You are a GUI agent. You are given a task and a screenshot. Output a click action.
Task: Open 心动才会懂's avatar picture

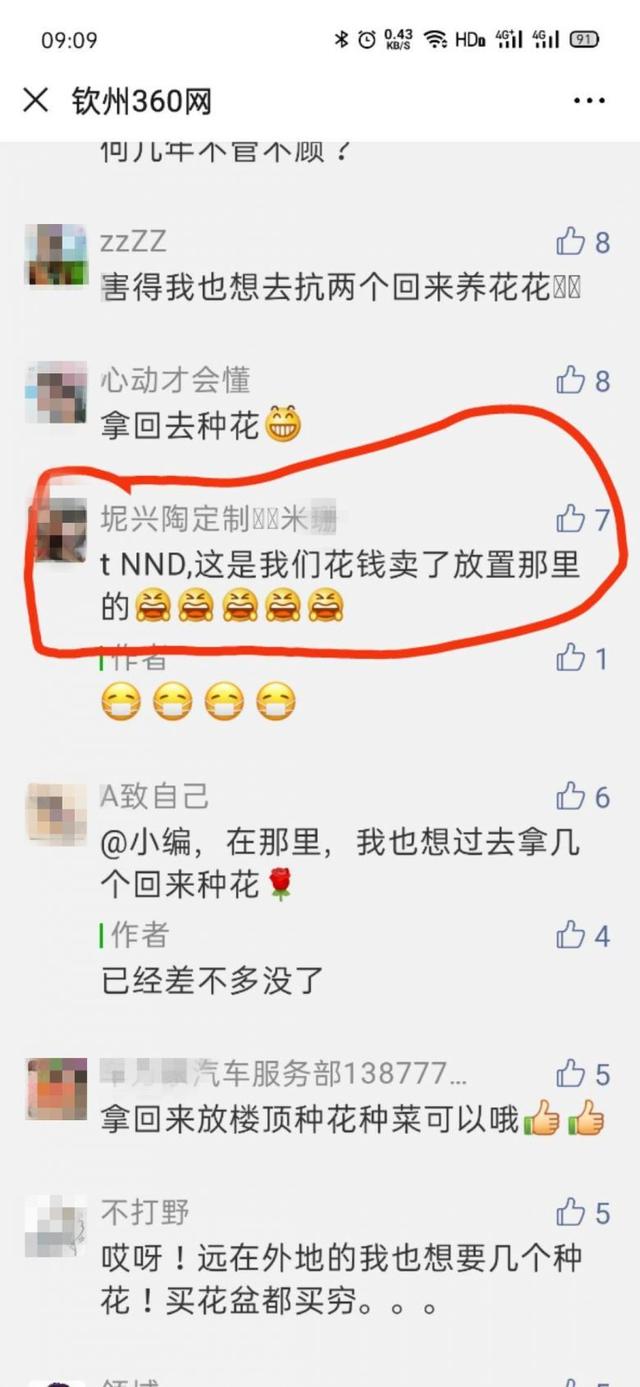click(x=56, y=393)
